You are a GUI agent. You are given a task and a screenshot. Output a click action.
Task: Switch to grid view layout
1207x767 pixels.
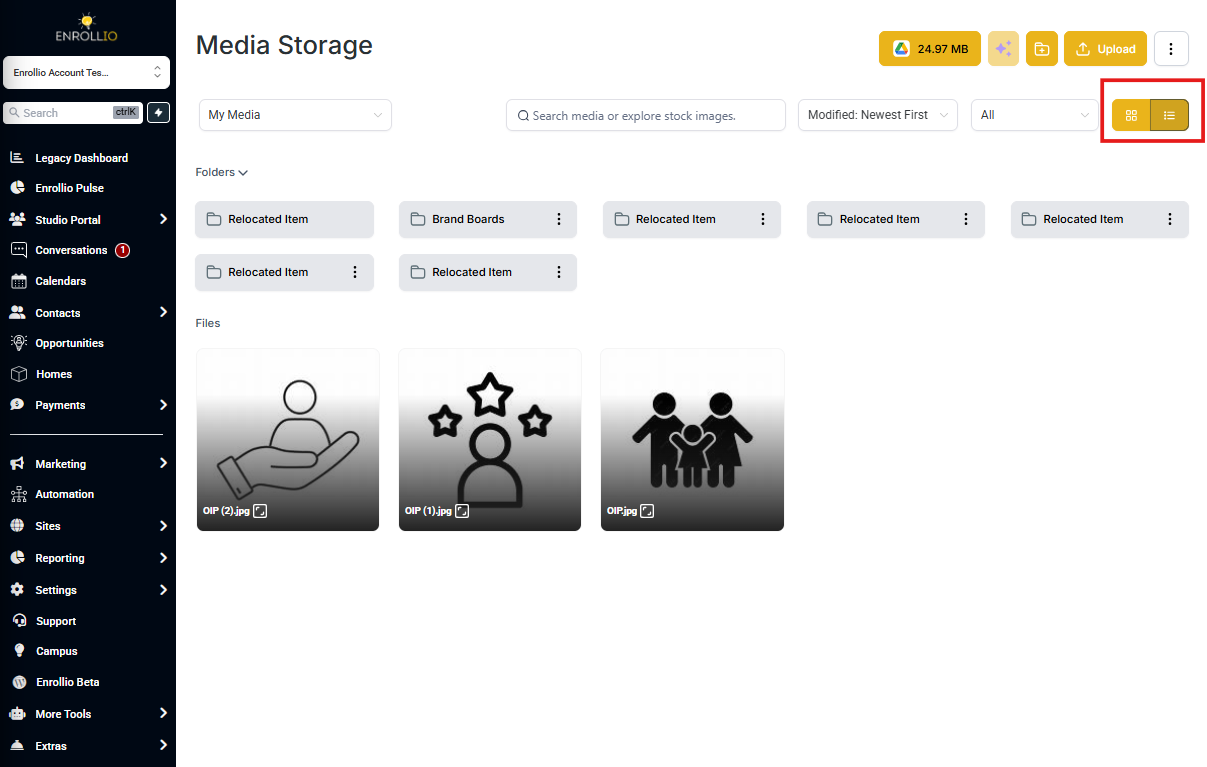(1131, 115)
